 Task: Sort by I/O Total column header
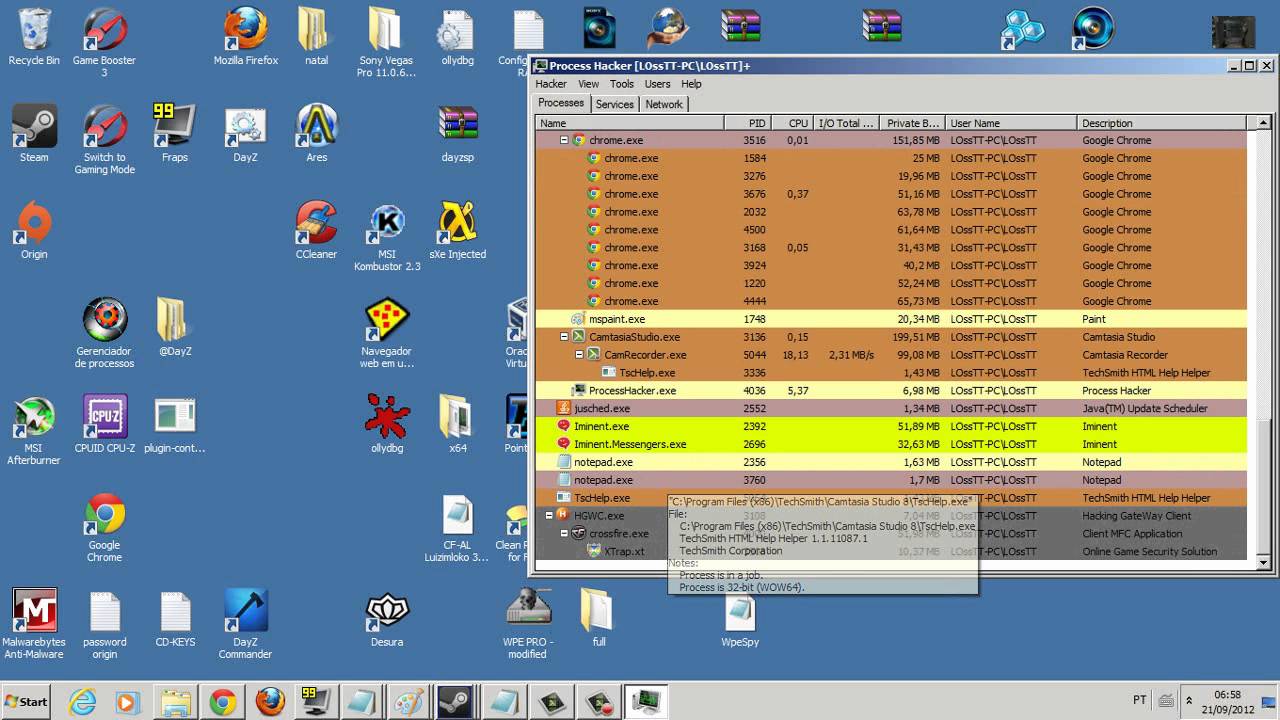pos(846,123)
